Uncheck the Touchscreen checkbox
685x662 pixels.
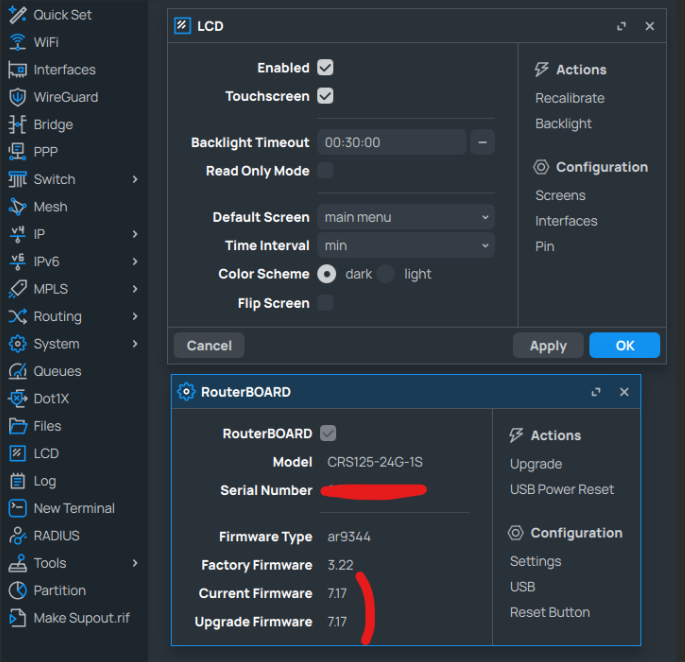click(x=325, y=96)
